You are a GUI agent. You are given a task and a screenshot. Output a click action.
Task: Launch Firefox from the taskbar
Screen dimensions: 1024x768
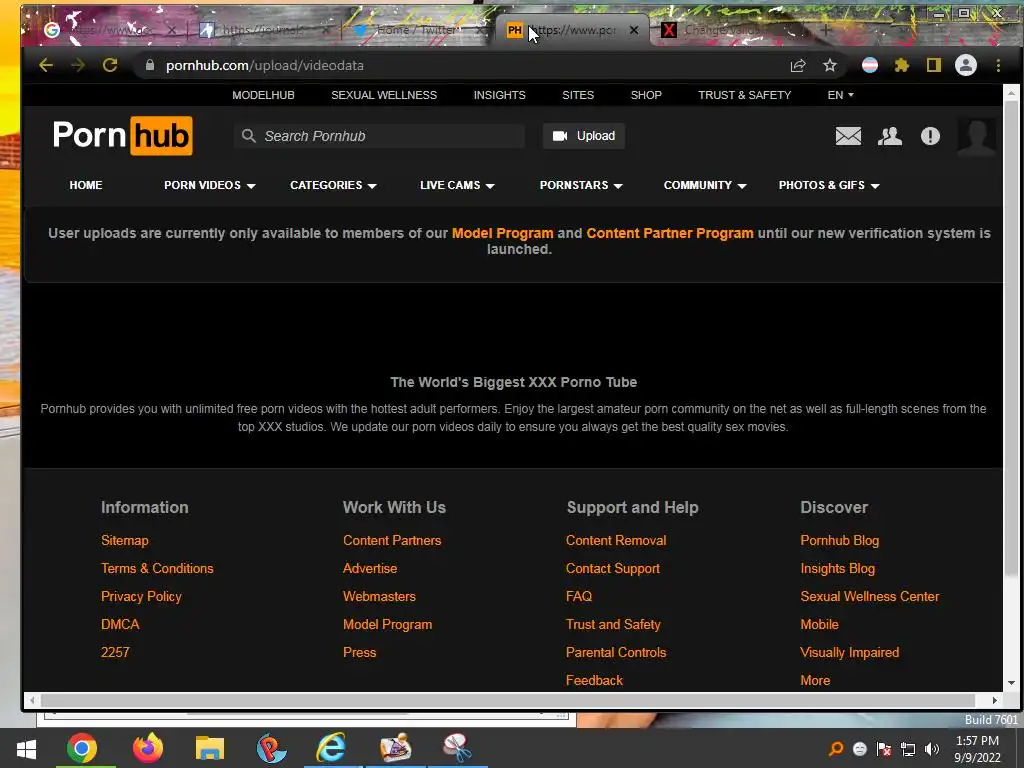click(148, 748)
